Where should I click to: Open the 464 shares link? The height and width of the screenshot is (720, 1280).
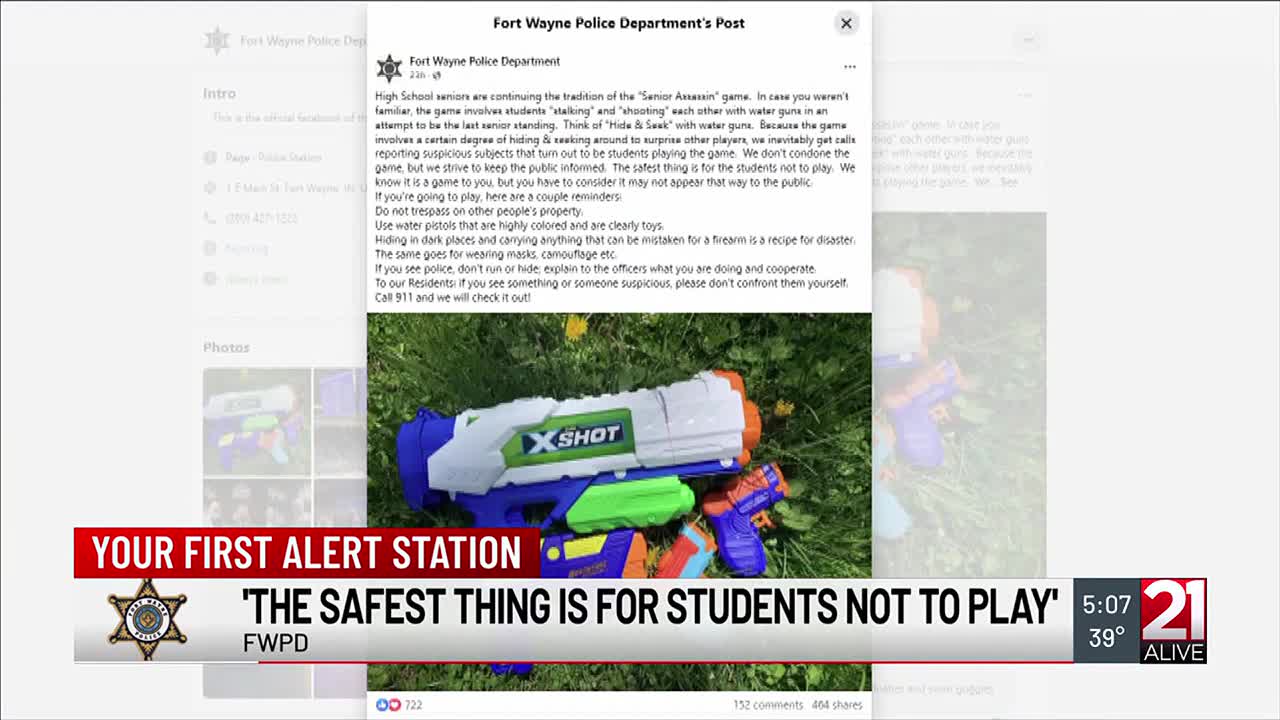tap(837, 705)
